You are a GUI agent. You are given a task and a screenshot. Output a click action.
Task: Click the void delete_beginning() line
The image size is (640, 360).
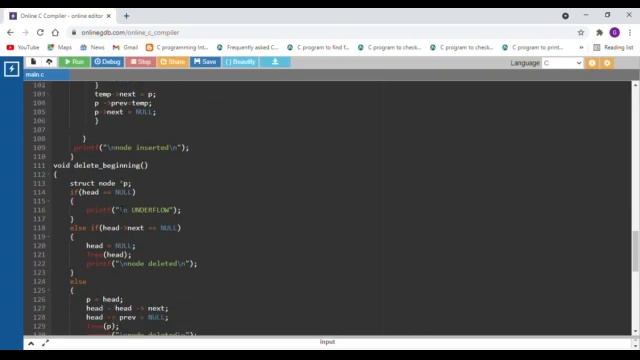tap(100, 165)
